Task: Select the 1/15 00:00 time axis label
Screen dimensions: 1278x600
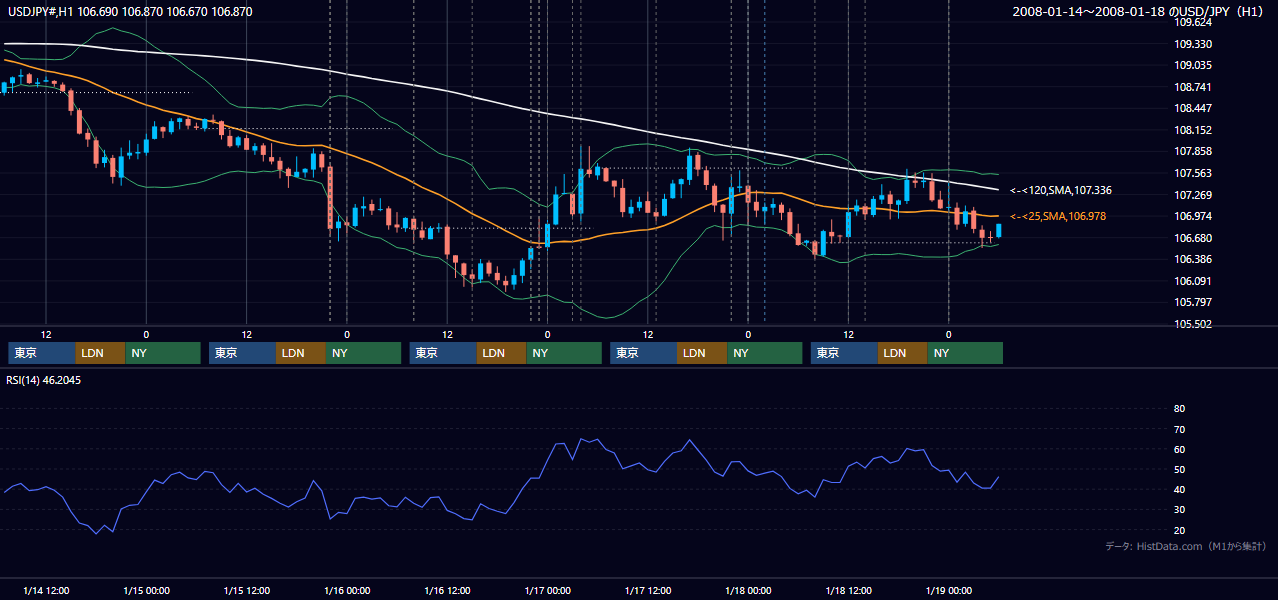Action: coord(146,590)
